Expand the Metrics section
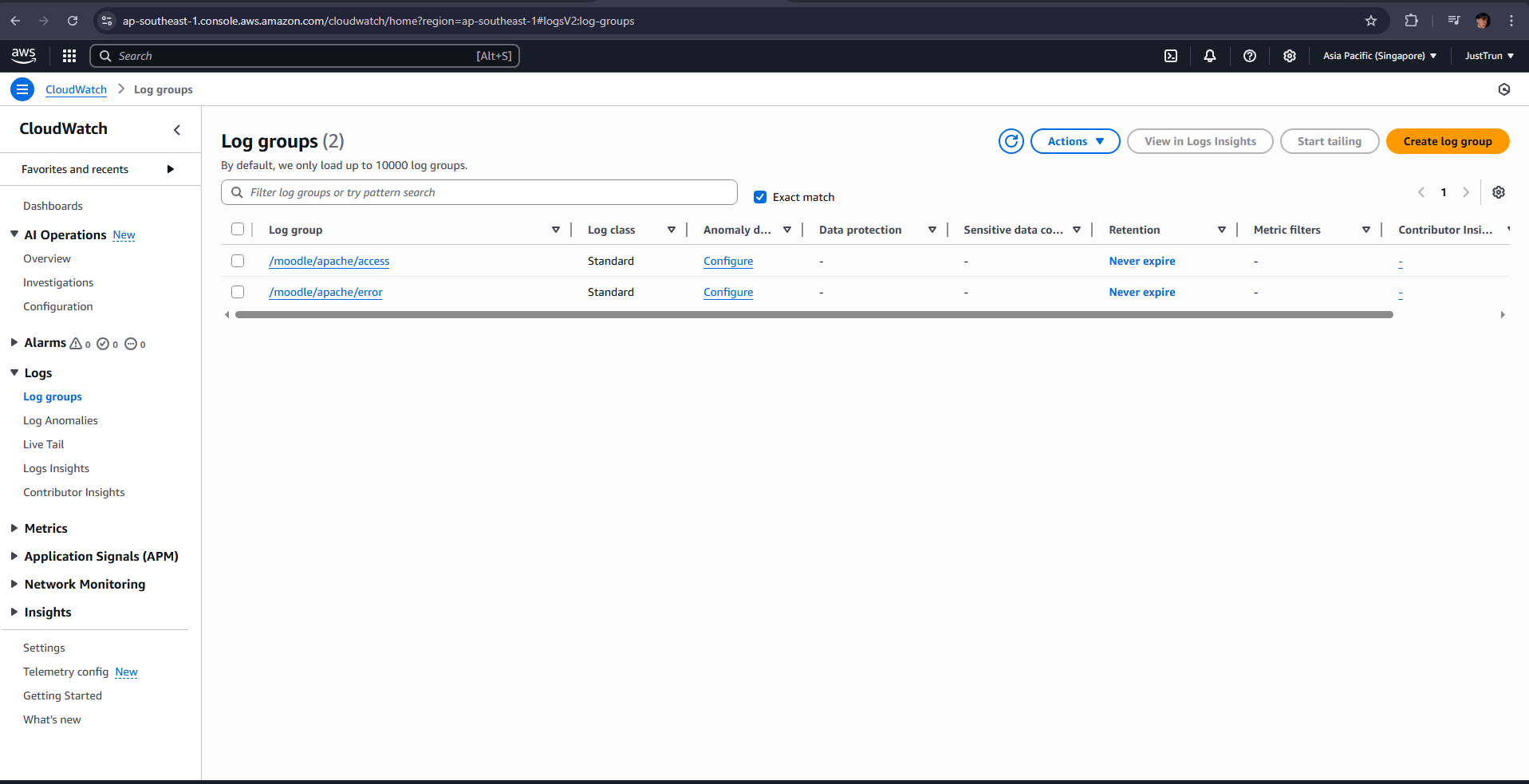 tap(14, 528)
